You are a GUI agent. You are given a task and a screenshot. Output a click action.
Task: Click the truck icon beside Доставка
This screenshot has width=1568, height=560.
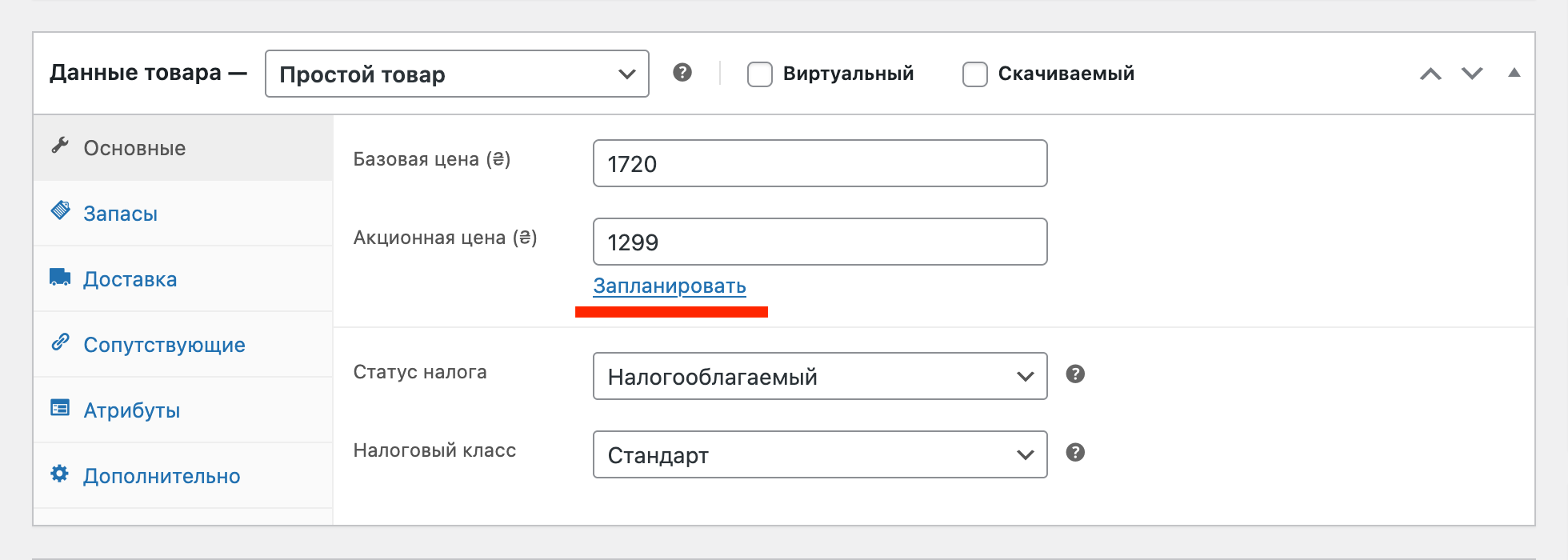tap(60, 277)
